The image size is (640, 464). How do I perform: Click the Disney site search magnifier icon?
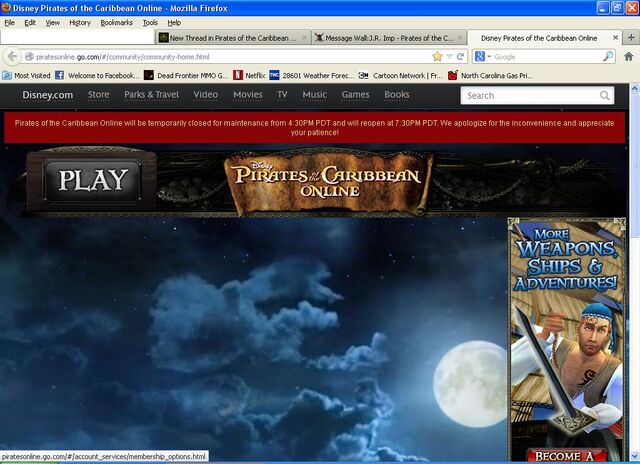pyautogui.click(x=604, y=95)
